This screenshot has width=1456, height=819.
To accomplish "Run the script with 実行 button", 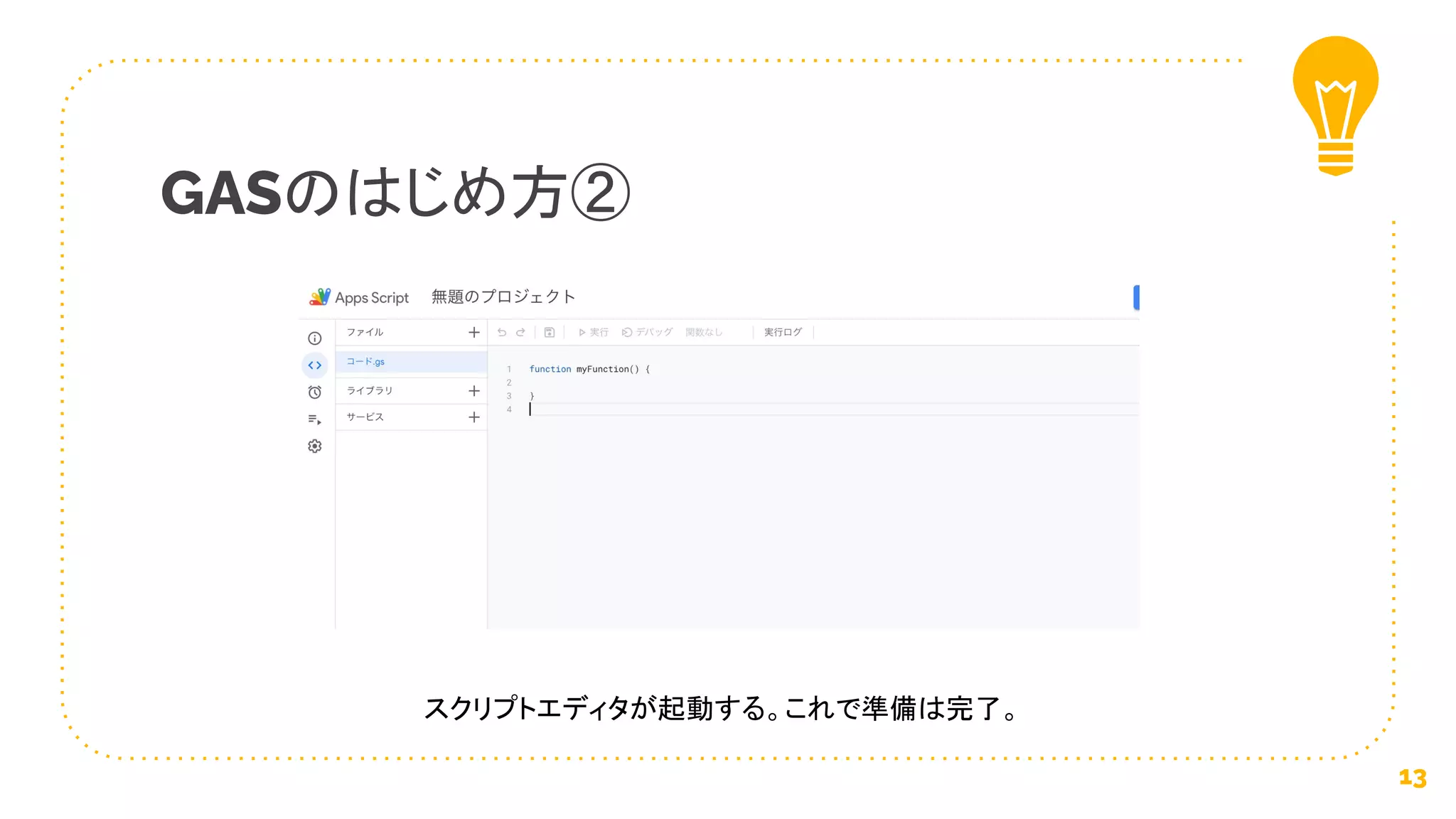I will coord(594,332).
